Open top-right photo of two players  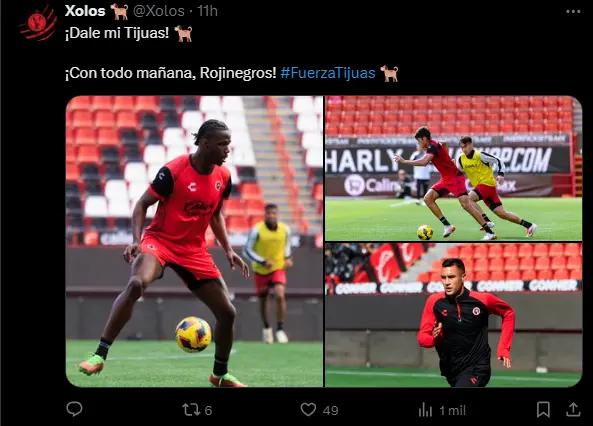click(x=453, y=168)
